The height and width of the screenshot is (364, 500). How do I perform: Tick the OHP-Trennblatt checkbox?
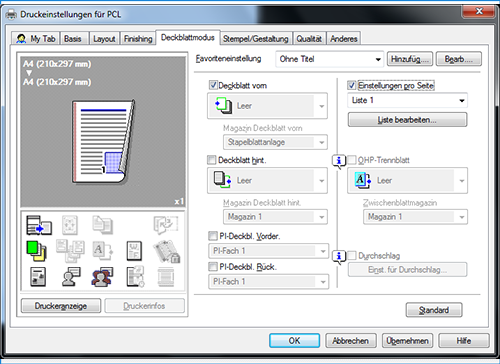point(352,160)
